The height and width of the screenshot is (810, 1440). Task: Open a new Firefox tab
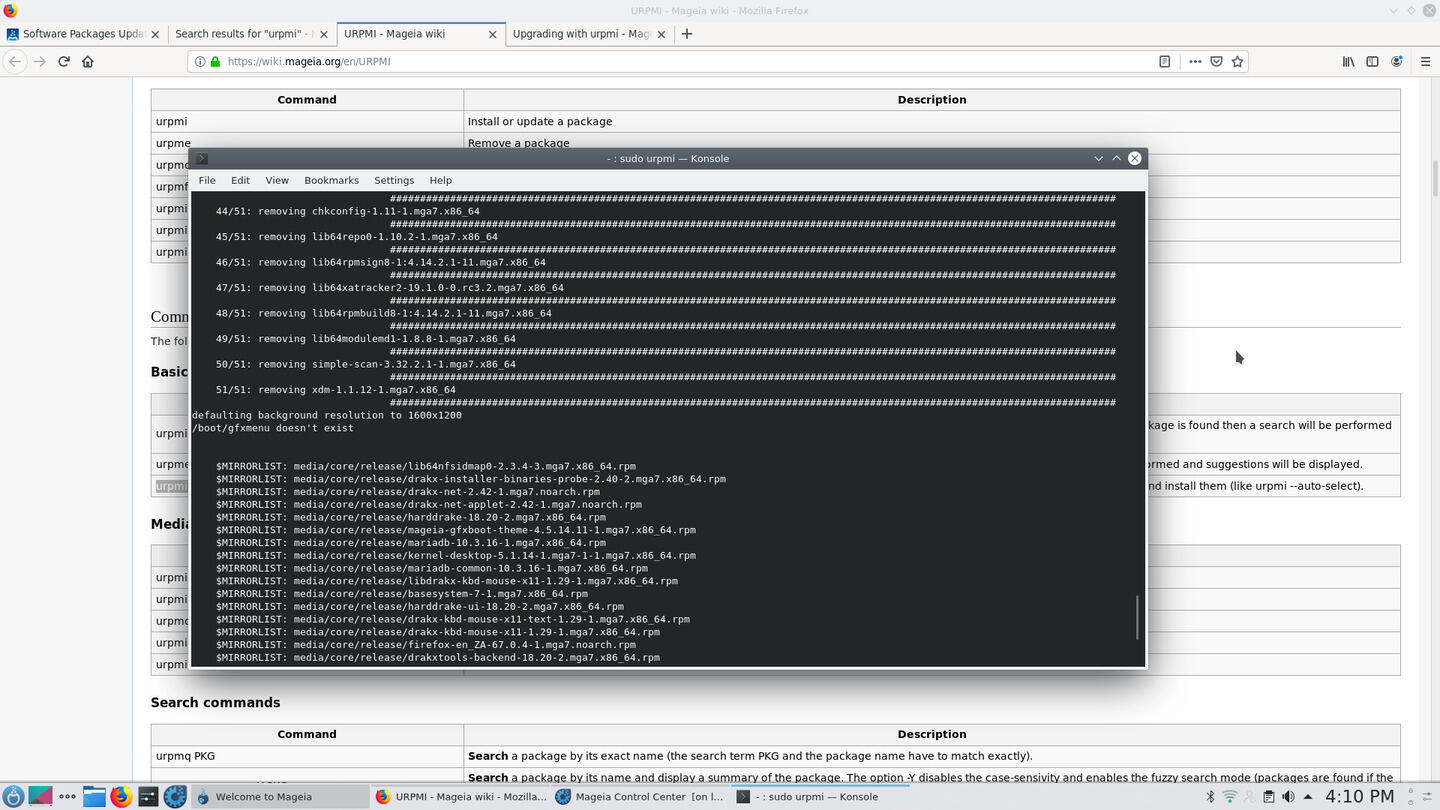tap(686, 33)
